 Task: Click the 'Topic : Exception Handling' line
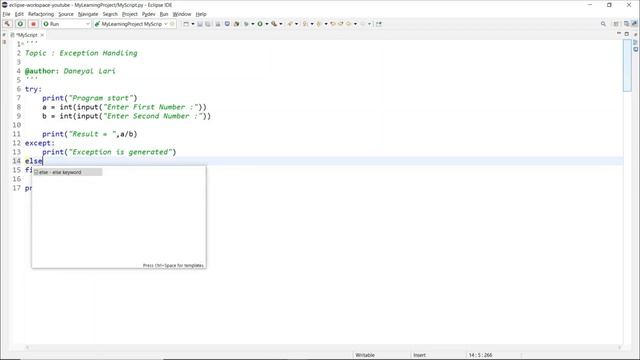click(81, 53)
